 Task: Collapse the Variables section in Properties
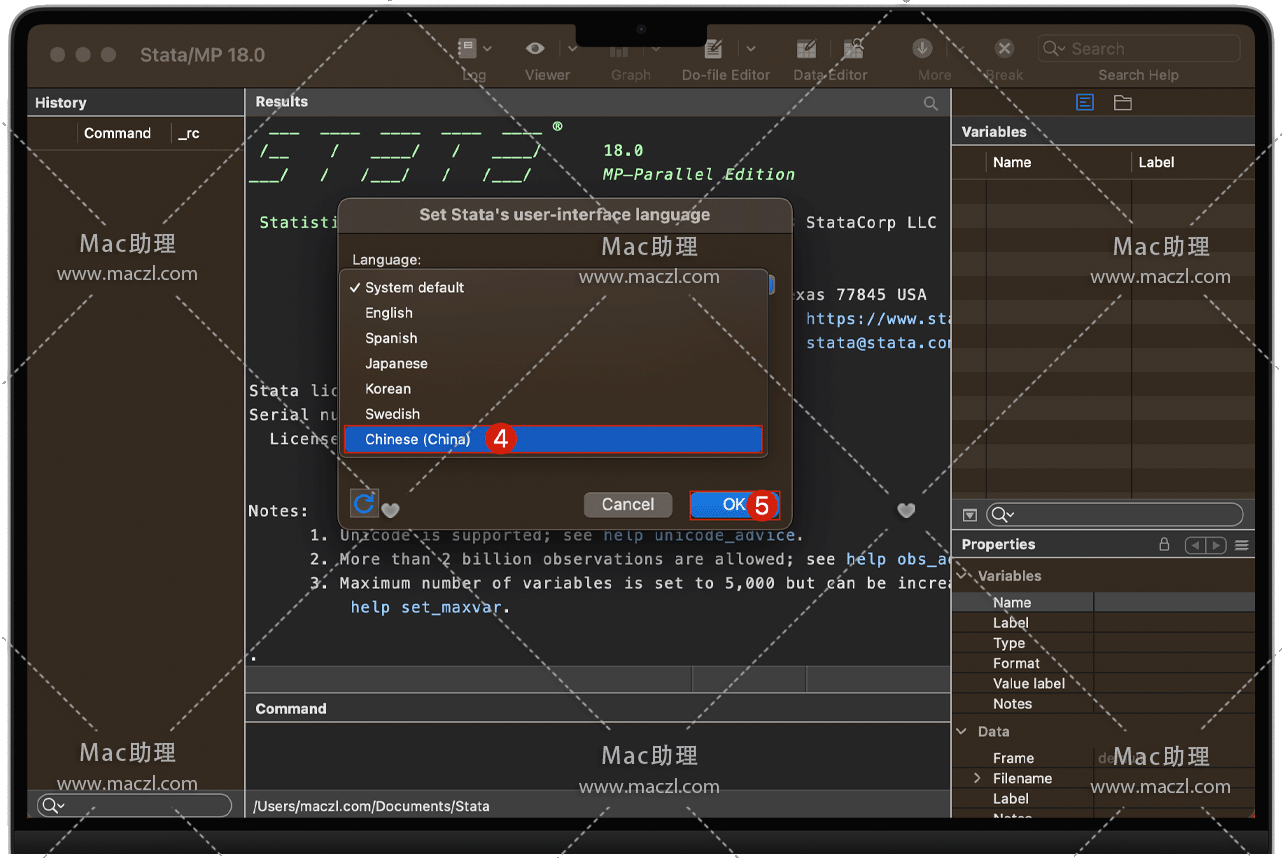[963, 576]
